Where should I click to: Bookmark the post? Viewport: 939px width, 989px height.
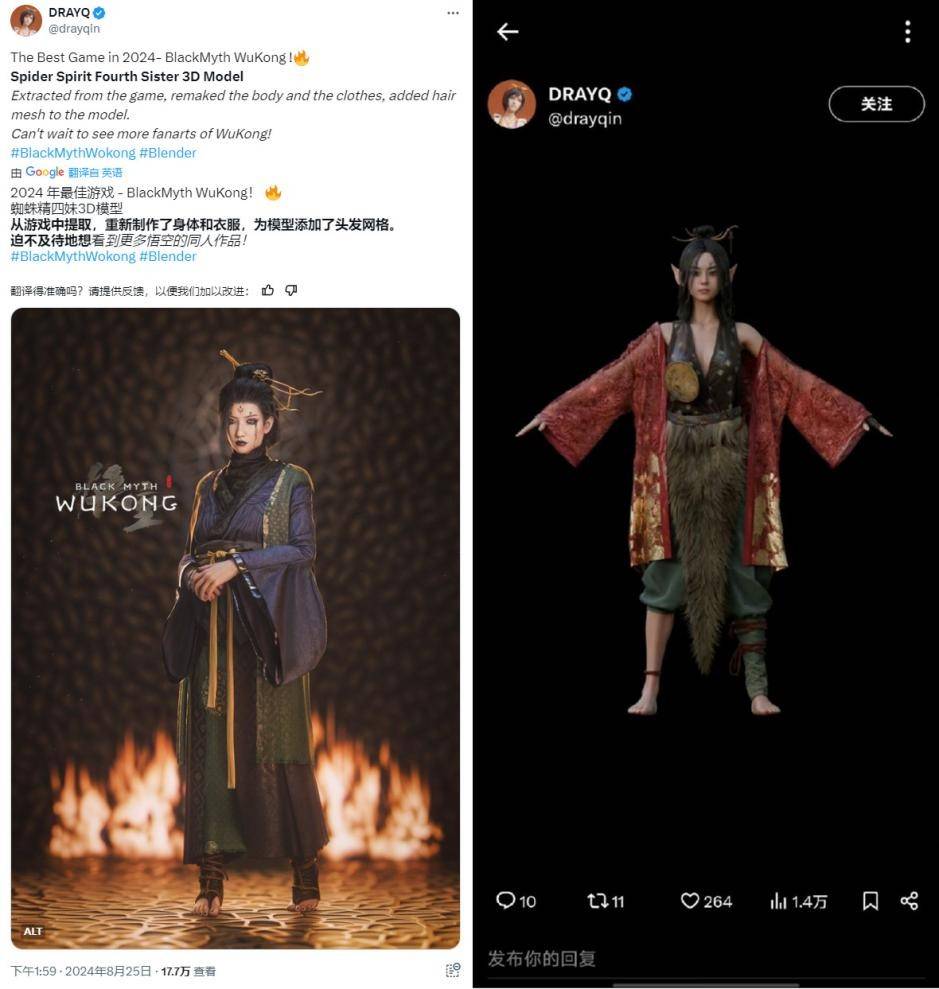[870, 901]
